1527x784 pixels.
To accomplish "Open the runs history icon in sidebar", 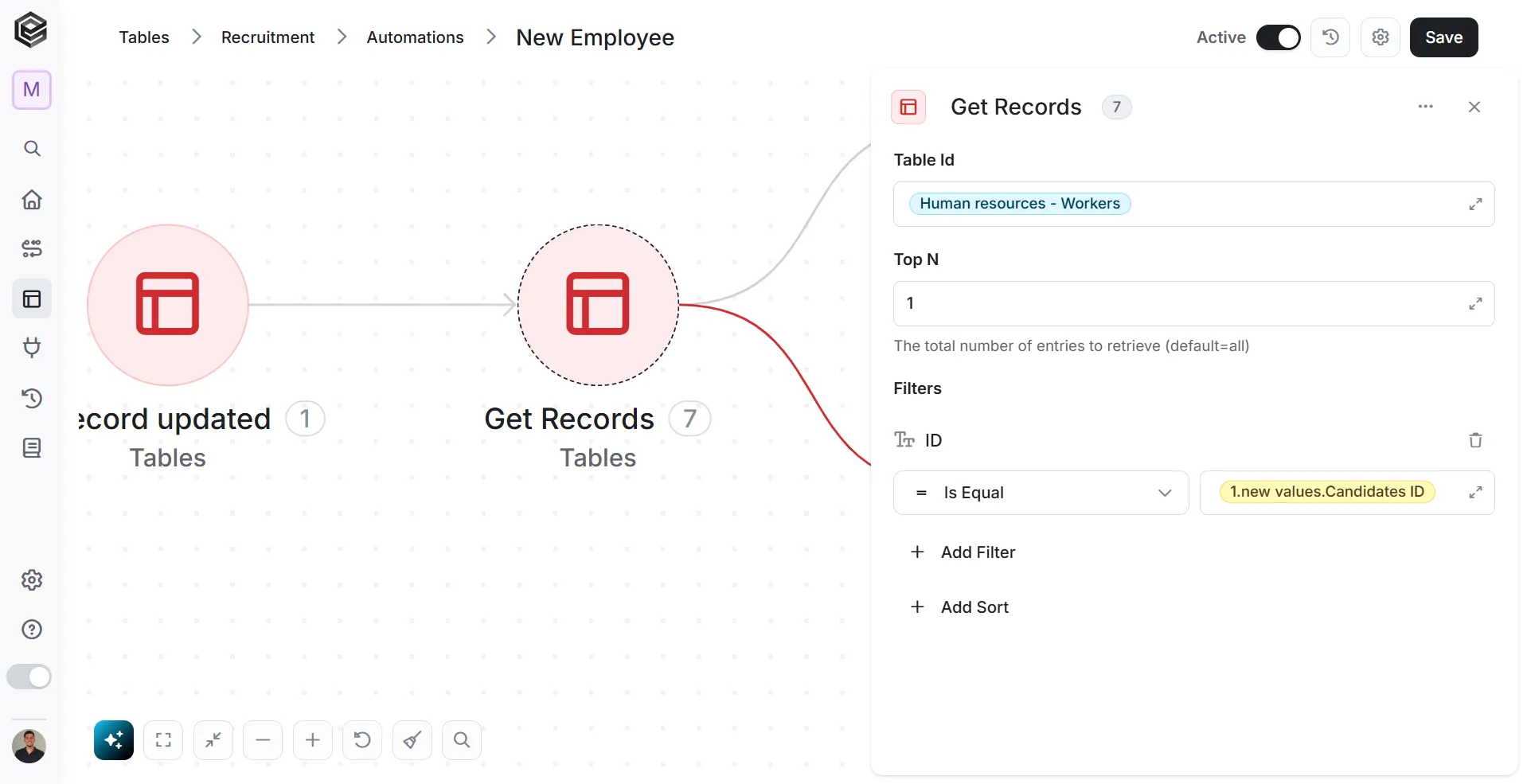I will (x=32, y=398).
